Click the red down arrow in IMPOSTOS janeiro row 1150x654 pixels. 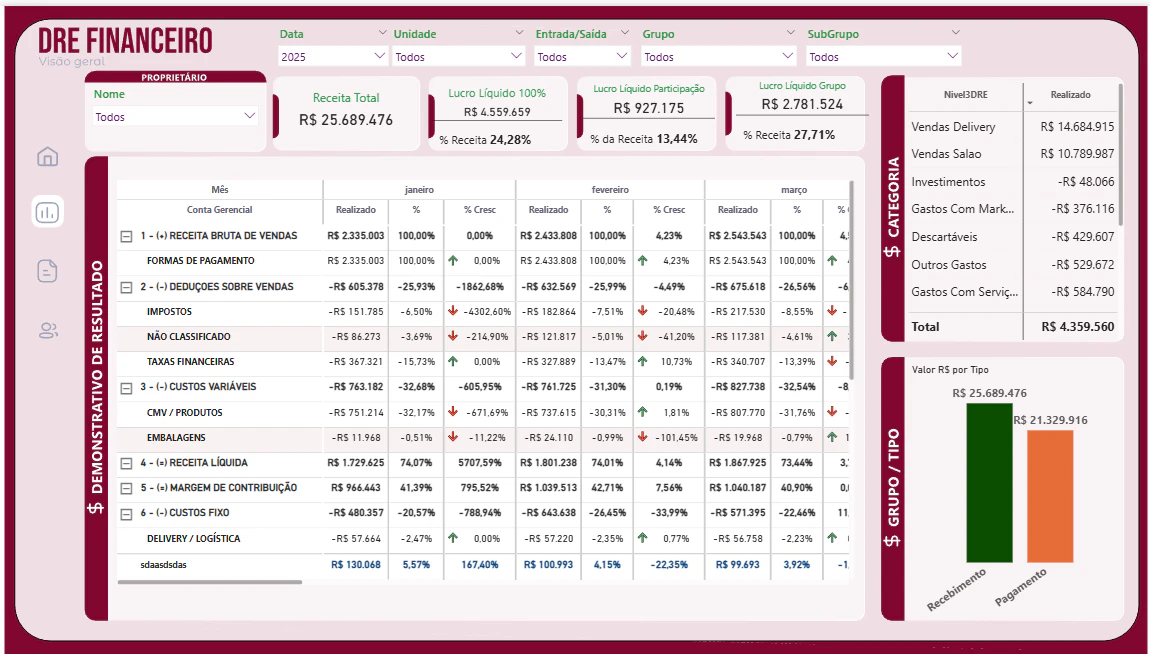tap(453, 312)
